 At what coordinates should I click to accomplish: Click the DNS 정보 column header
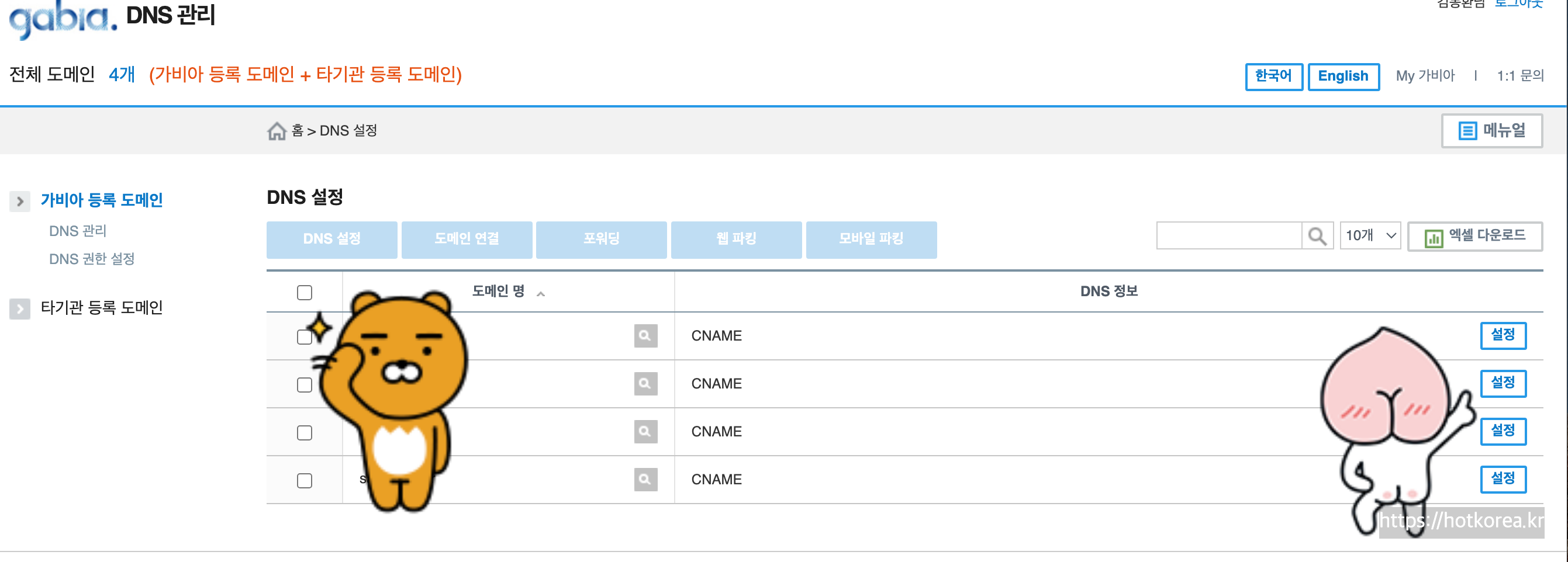1108,292
